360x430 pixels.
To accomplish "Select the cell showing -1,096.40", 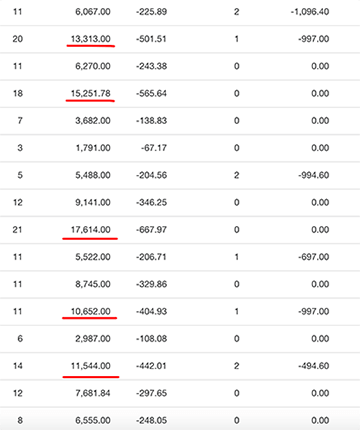I will pos(310,12).
